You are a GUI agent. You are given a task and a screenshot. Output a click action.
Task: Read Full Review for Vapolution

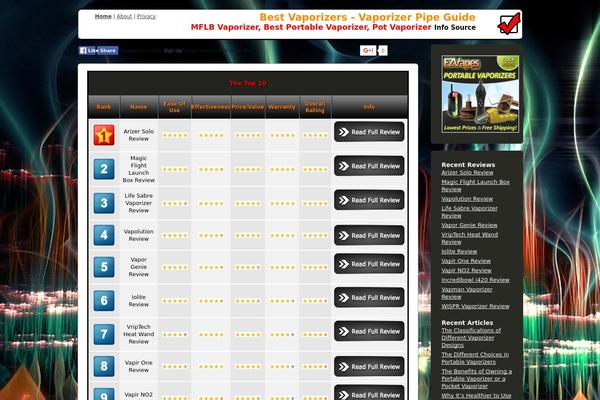point(369,235)
